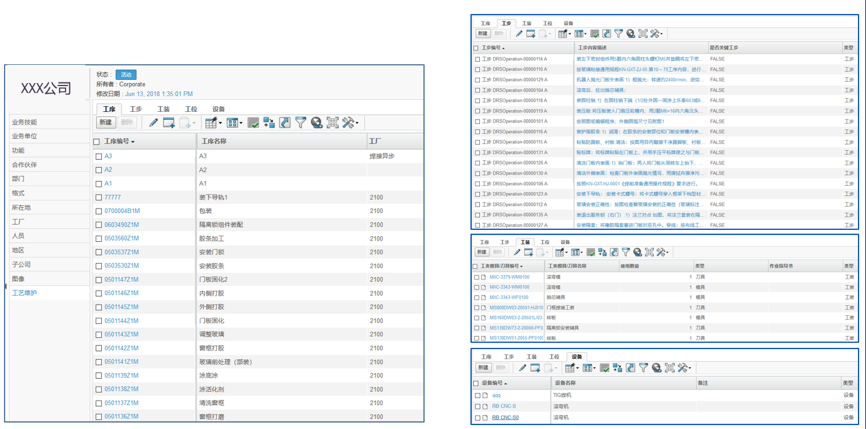Tick the checkbox for device row qqq

coord(477,396)
